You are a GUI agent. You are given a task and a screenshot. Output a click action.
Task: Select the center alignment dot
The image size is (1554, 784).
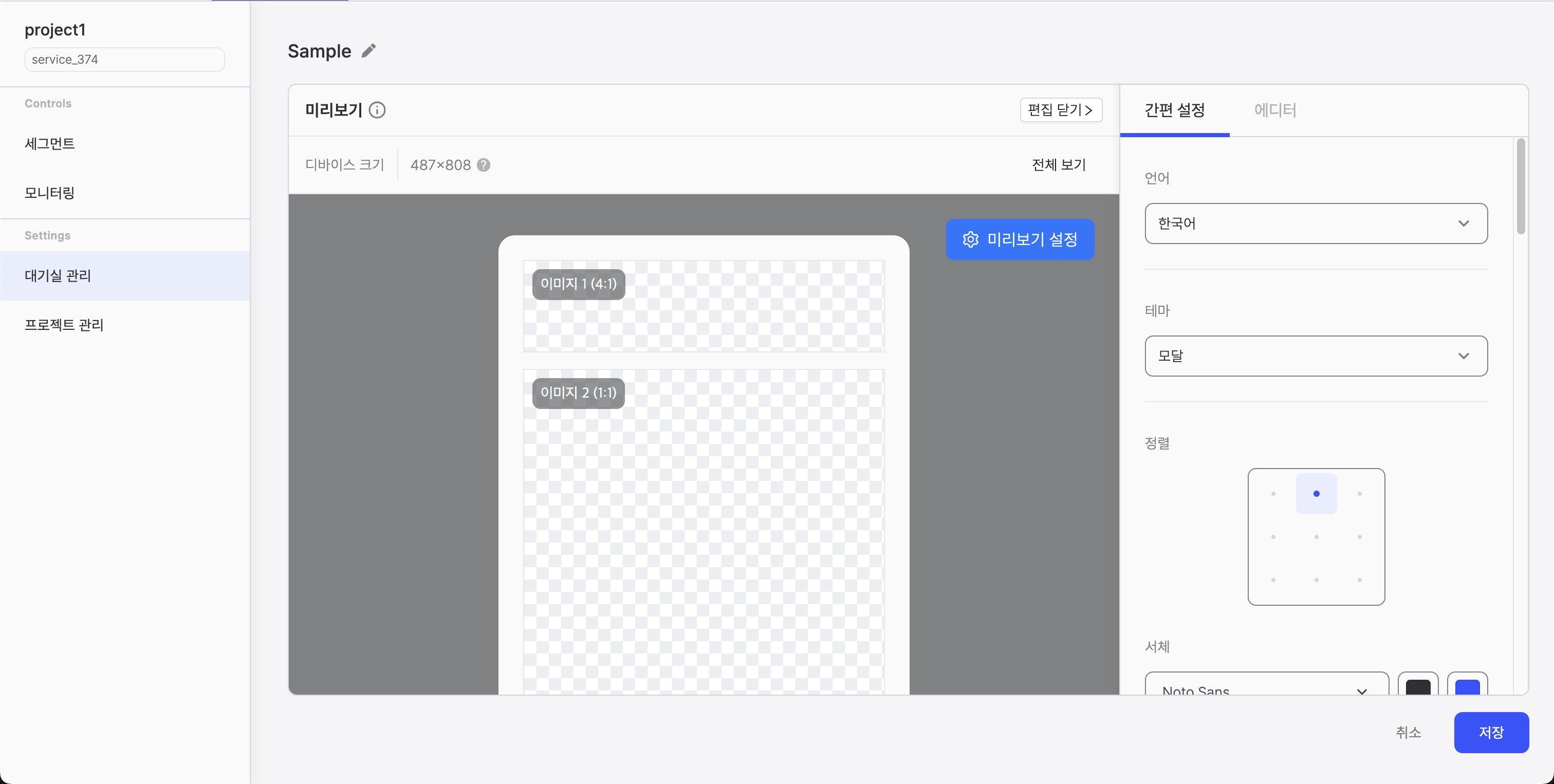[1316, 536]
